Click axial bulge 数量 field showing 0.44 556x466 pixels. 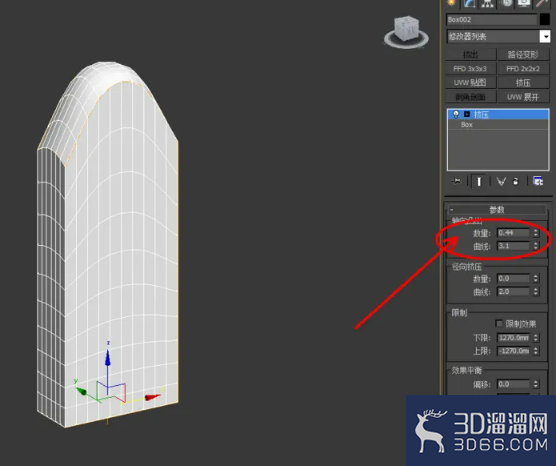point(513,233)
